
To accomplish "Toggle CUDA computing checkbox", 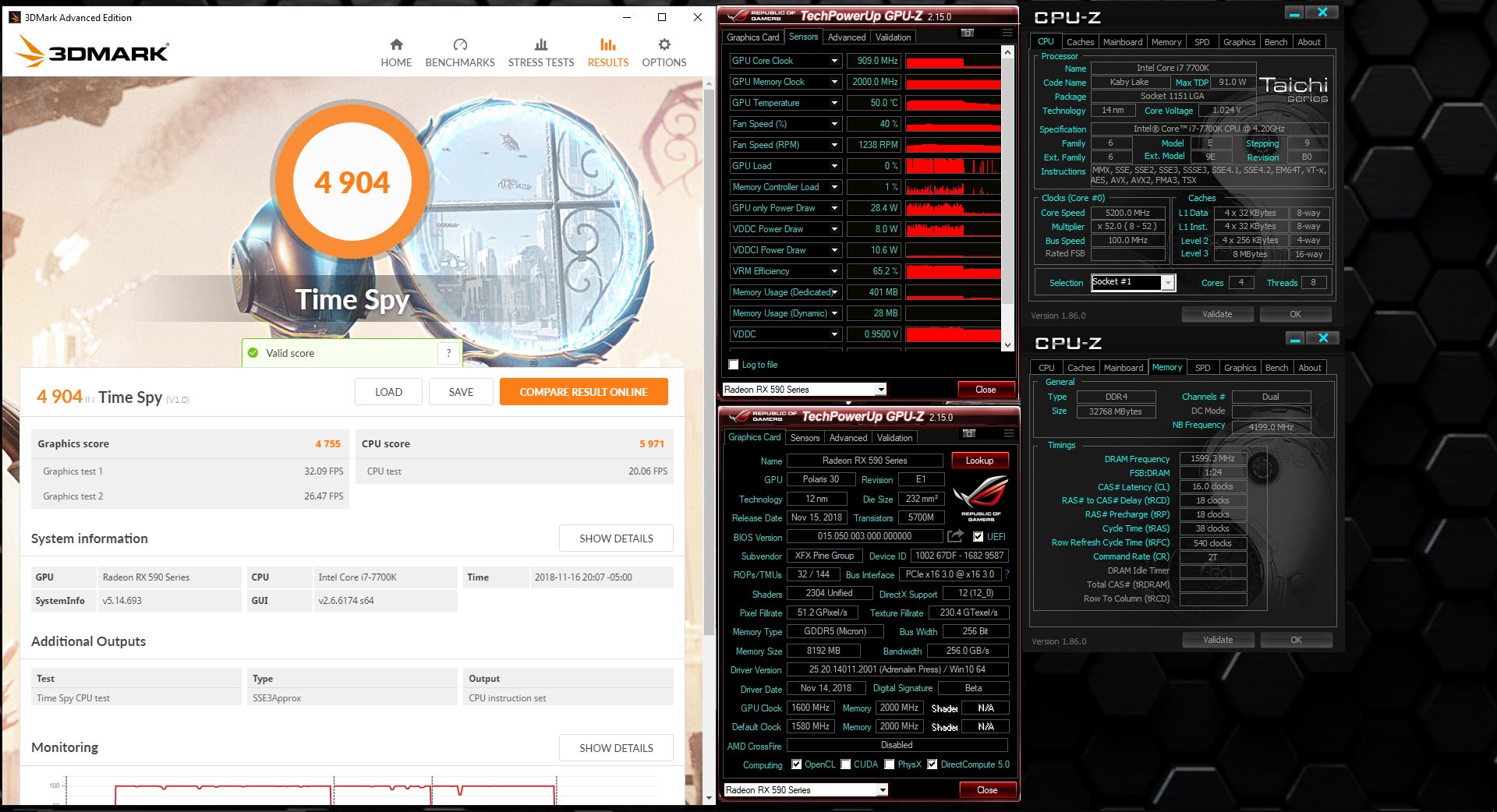I will coord(846,764).
